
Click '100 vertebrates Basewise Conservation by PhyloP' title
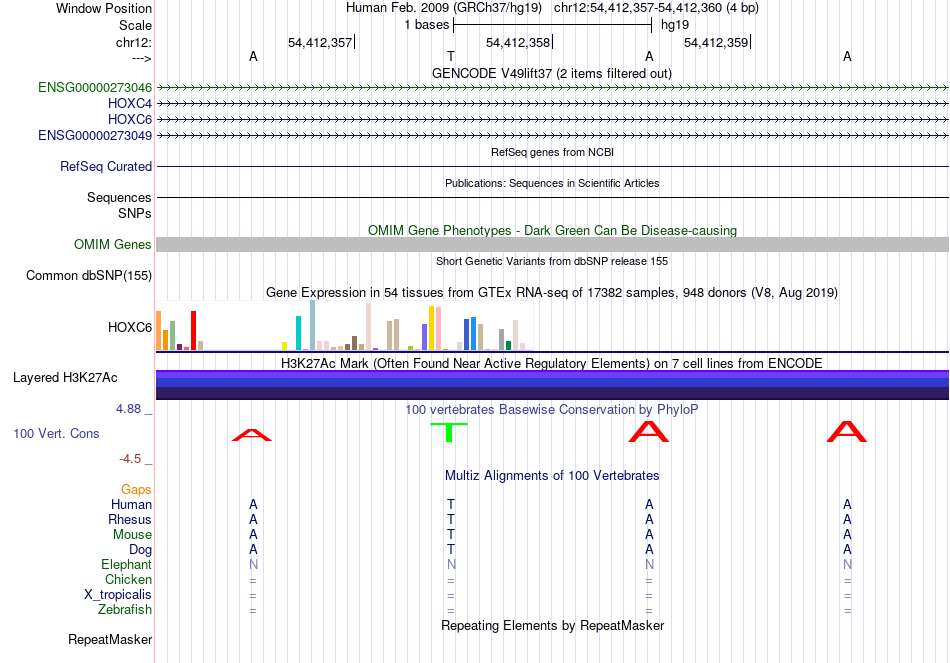[x=551, y=409]
